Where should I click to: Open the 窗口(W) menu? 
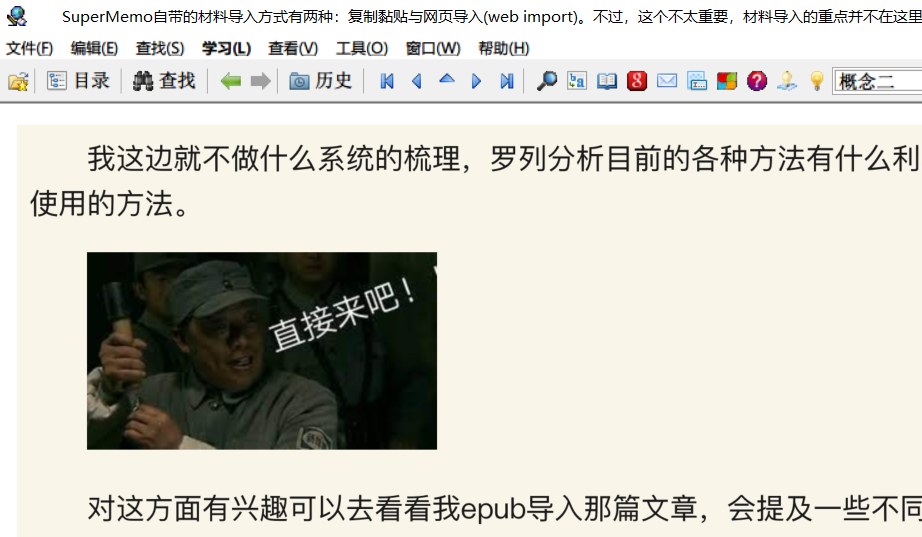click(x=433, y=48)
